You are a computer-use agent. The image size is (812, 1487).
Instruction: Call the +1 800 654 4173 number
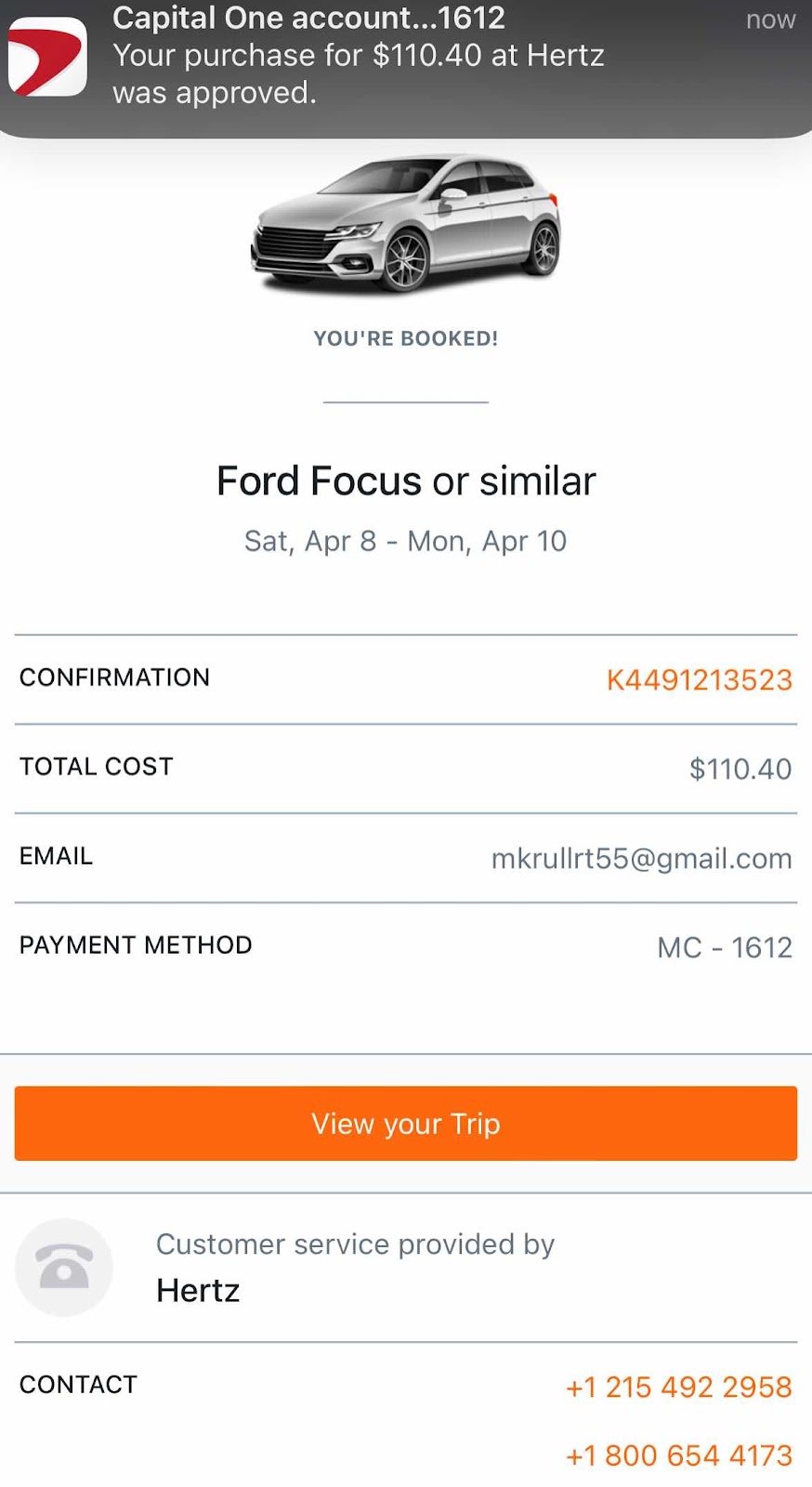coord(679,1454)
